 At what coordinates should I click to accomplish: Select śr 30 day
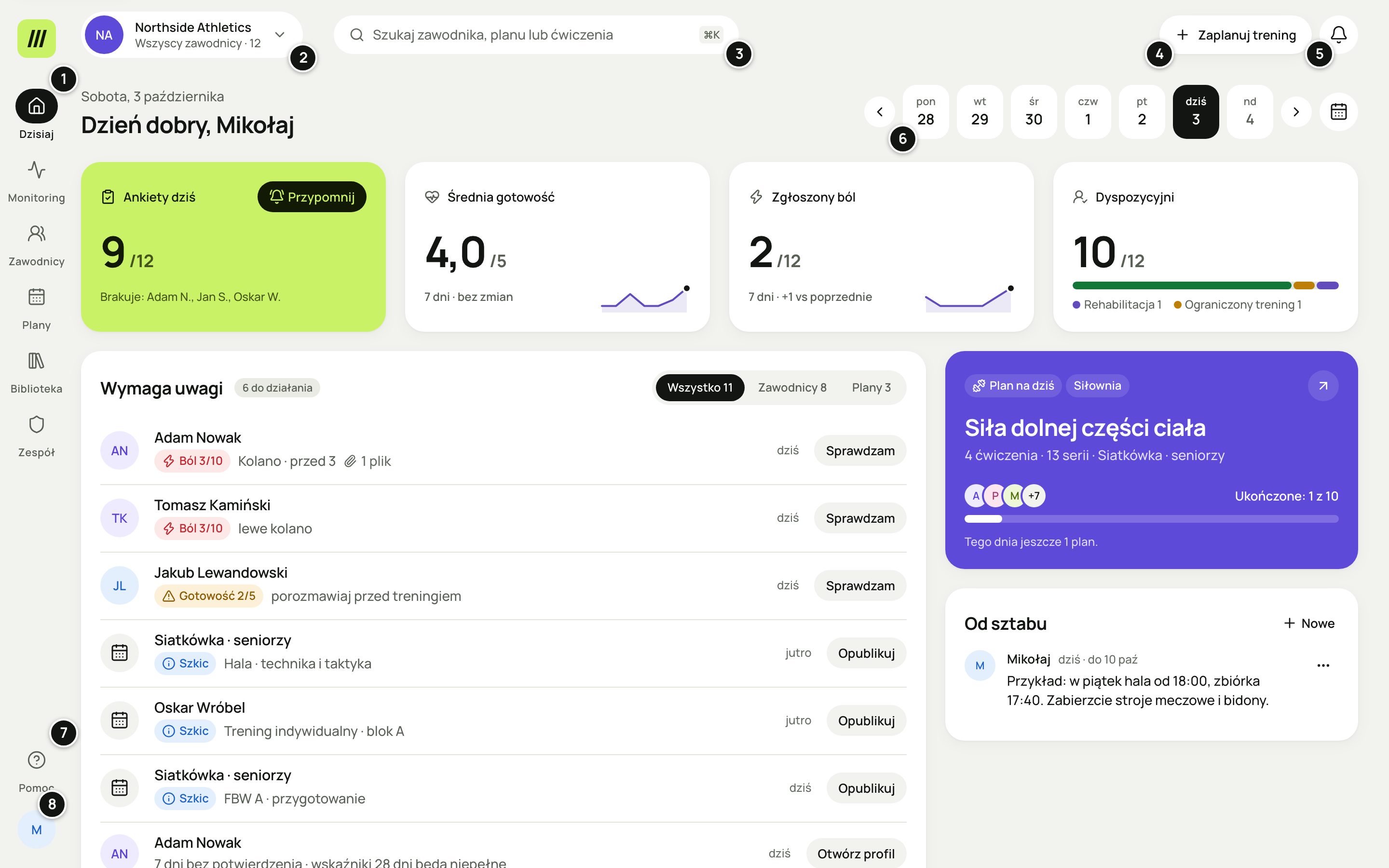tap(1033, 111)
